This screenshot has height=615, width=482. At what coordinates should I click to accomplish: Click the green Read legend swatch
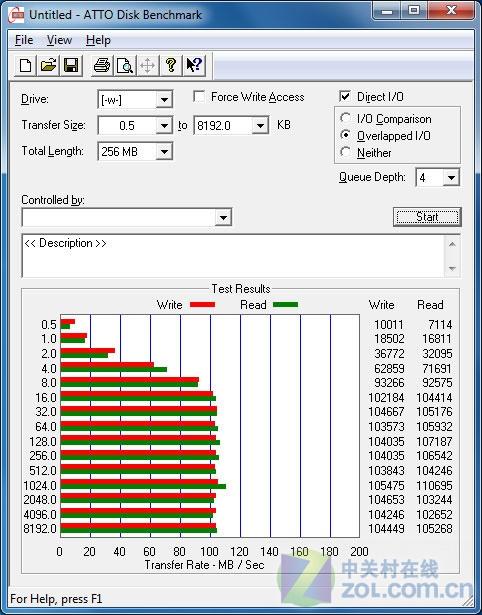click(x=285, y=304)
